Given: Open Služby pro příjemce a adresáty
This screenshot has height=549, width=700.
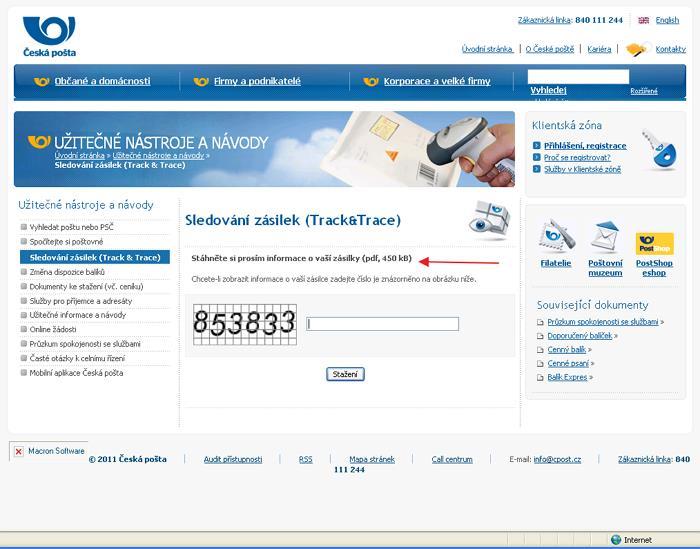Looking at the screenshot, I should click(81, 301).
